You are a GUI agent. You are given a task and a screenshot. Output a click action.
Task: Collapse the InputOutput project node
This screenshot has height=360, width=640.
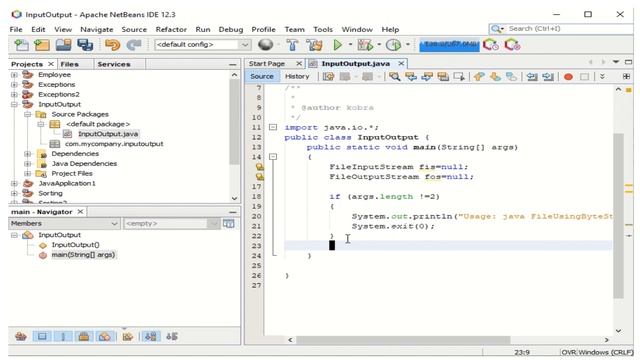click(14, 104)
